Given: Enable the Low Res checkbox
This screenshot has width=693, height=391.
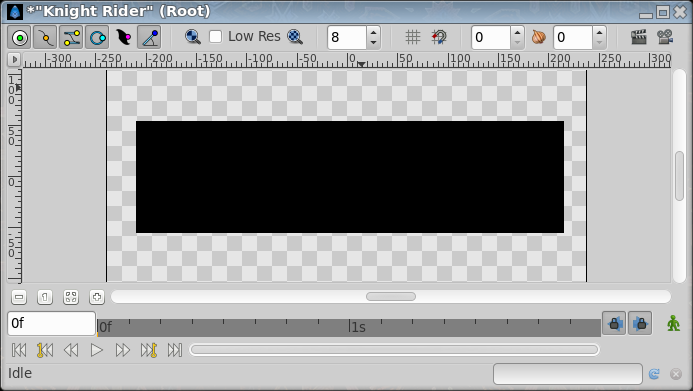Looking at the screenshot, I should 216,37.
